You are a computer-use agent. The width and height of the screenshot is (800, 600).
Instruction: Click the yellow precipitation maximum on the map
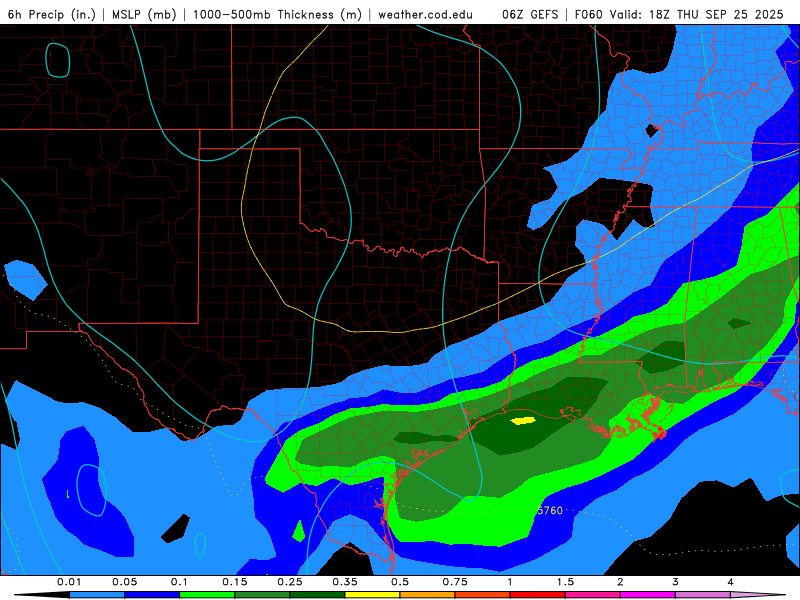pyautogui.click(x=523, y=421)
